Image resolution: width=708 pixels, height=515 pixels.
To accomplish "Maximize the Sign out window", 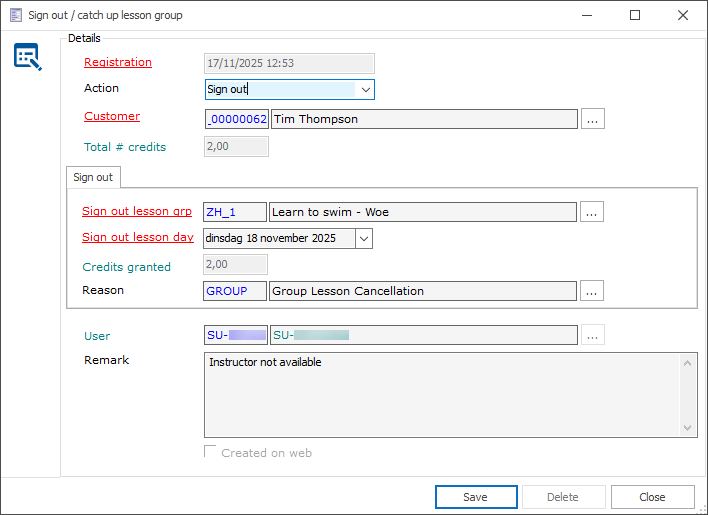I will click(635, 15).
